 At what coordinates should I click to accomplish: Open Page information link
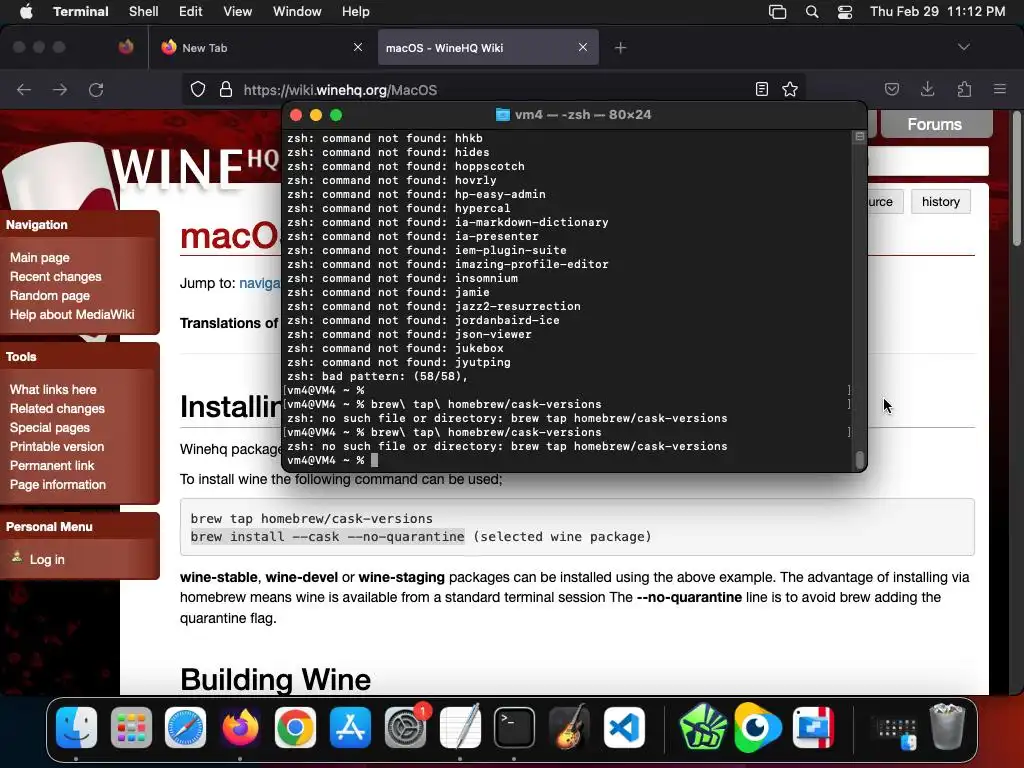click(x=57, y=484)
